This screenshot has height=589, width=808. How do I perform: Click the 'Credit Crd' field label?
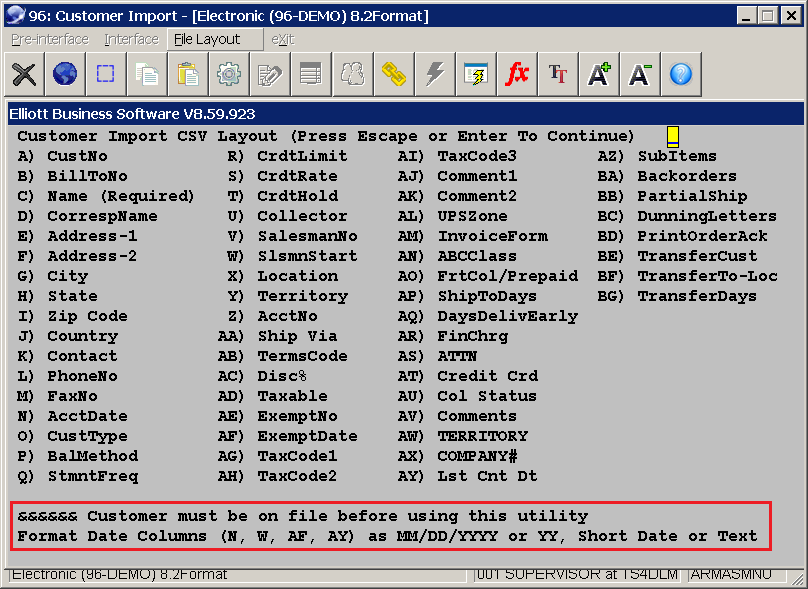coord(487,376)
